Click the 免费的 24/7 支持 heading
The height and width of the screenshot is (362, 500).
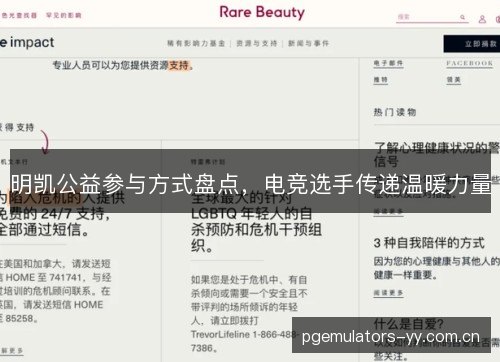tap(55, 213)
